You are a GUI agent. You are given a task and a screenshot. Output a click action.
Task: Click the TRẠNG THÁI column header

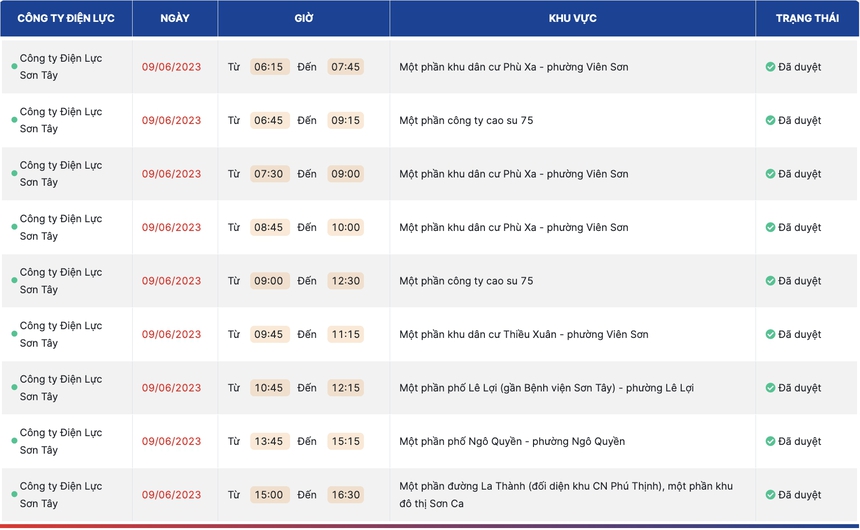(x=807, y=18)
